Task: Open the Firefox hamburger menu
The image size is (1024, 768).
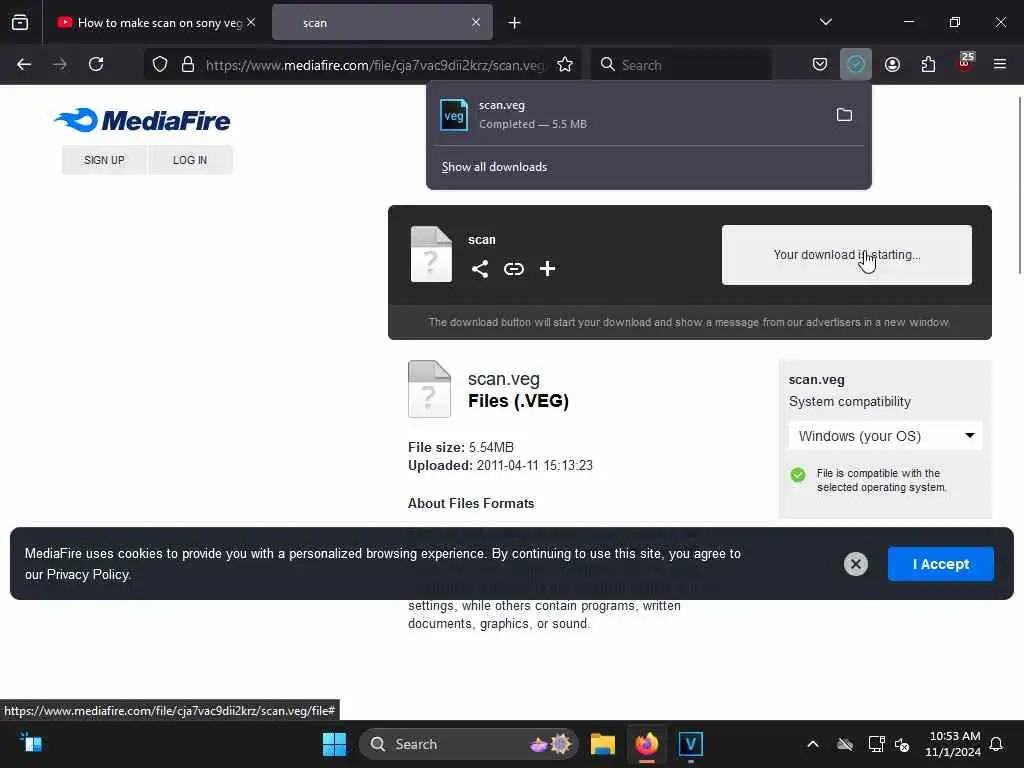Action: (x=1000, y=64)
